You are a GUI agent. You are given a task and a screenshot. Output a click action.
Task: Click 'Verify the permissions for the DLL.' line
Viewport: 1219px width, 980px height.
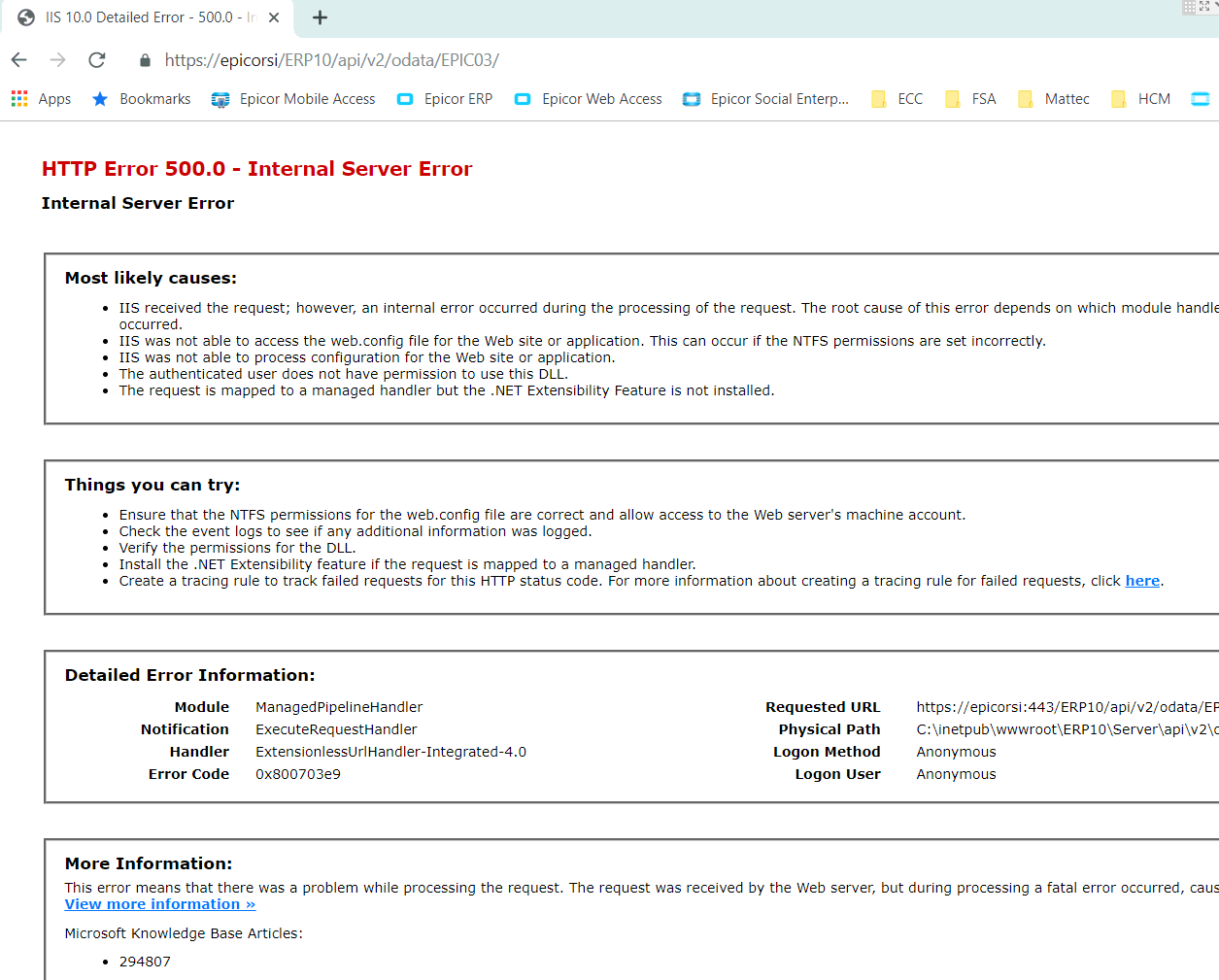click(x=237, y=548)
